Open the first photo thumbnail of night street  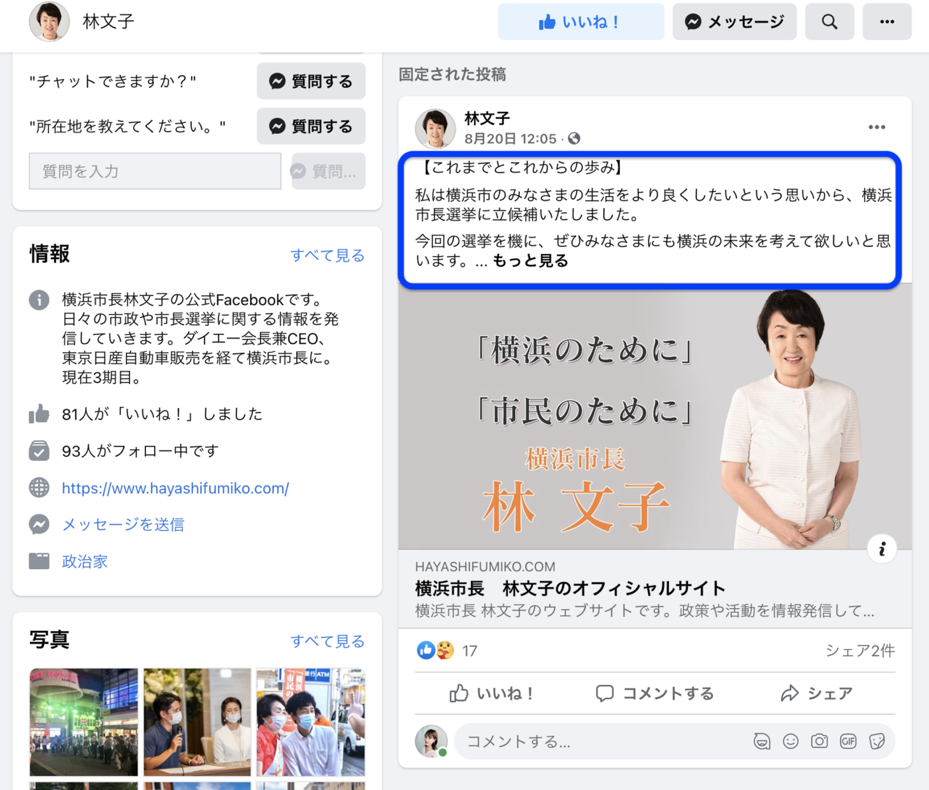(84, 722)
